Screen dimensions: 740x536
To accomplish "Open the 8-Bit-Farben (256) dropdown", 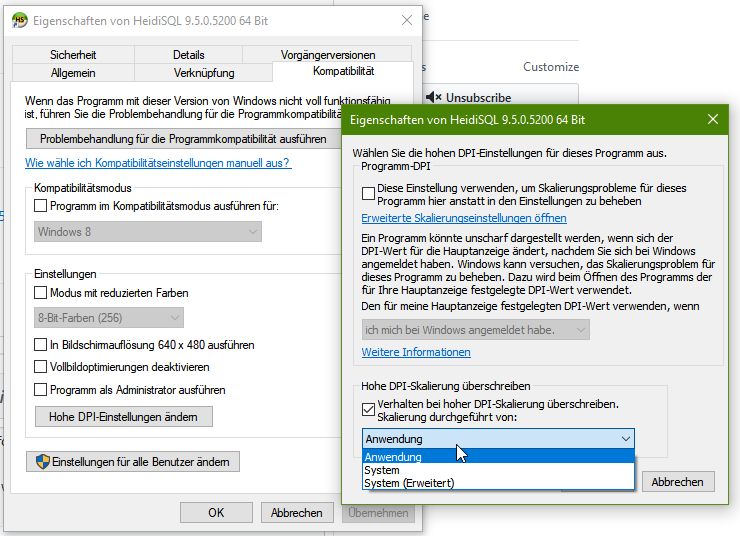I will click(109, 318).
